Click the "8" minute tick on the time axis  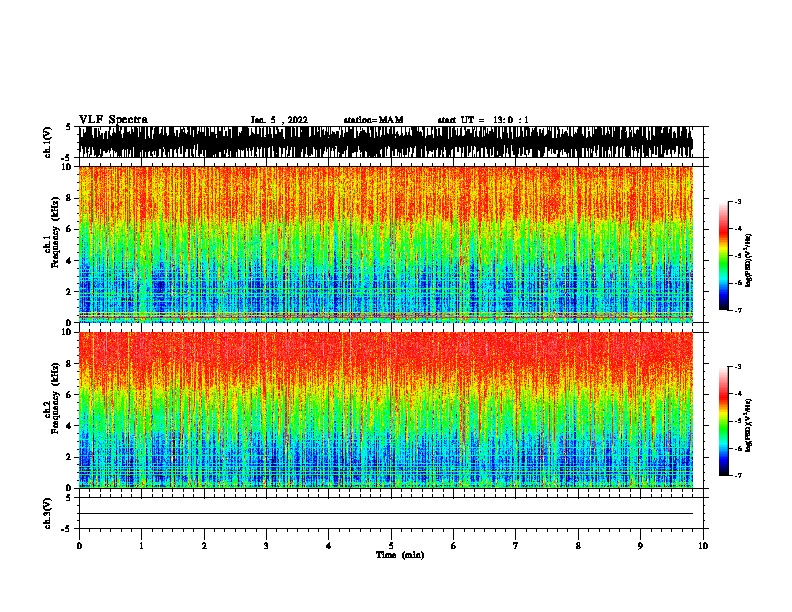pos(578,546)
